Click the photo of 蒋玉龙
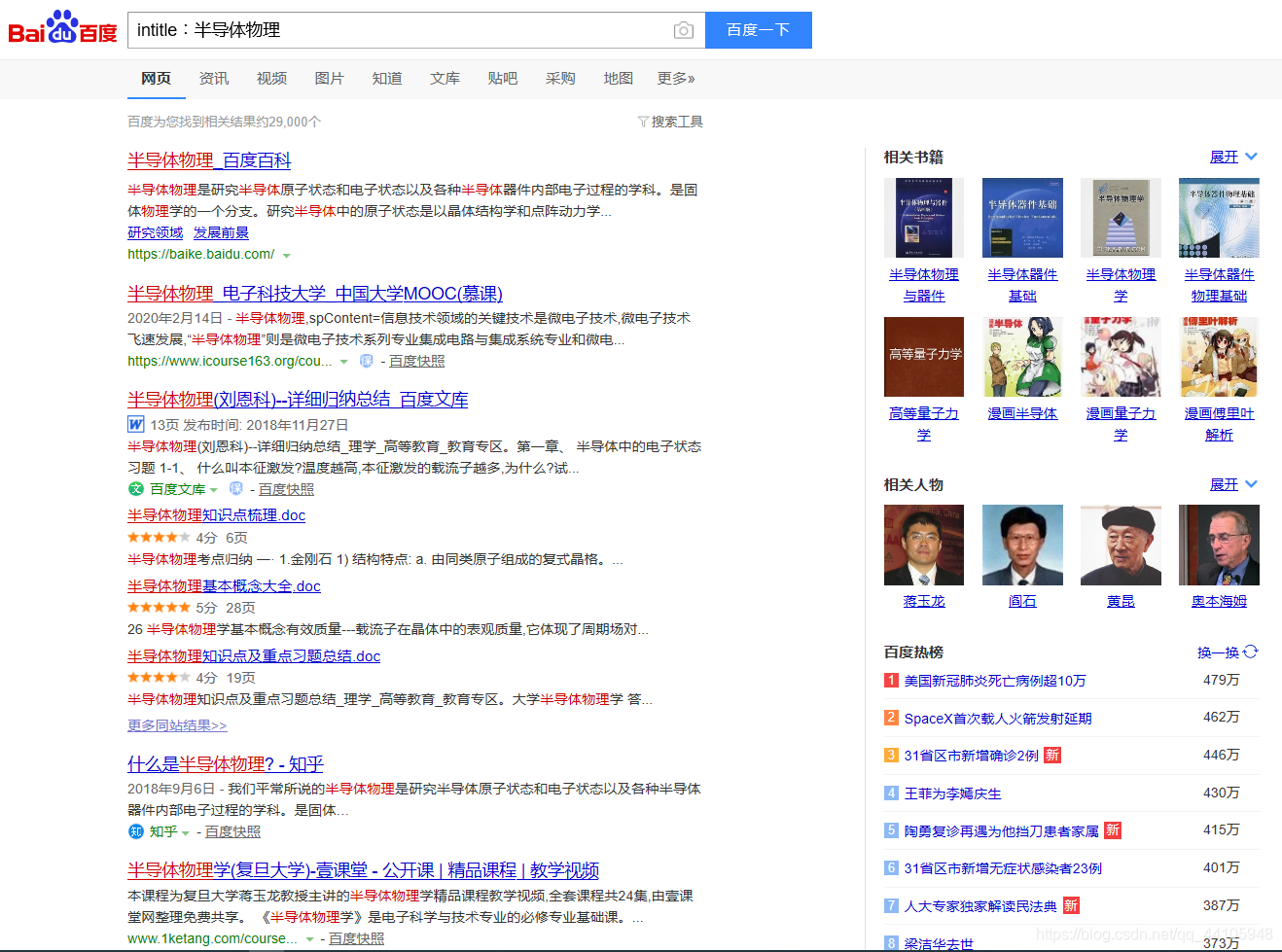The image size is (1282, 952). click(x=924, y=545)
